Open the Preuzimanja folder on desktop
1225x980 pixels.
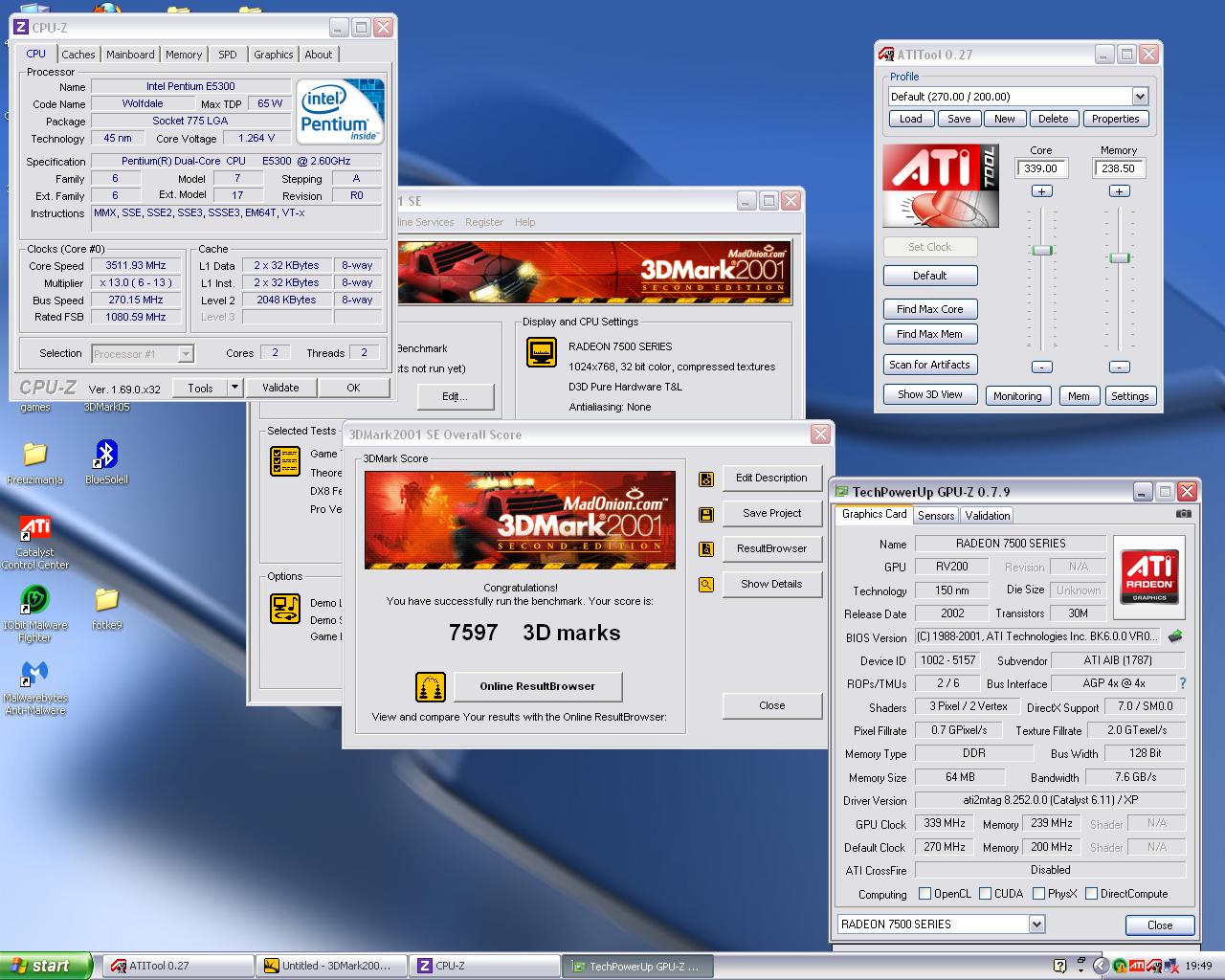pos(35,462)
